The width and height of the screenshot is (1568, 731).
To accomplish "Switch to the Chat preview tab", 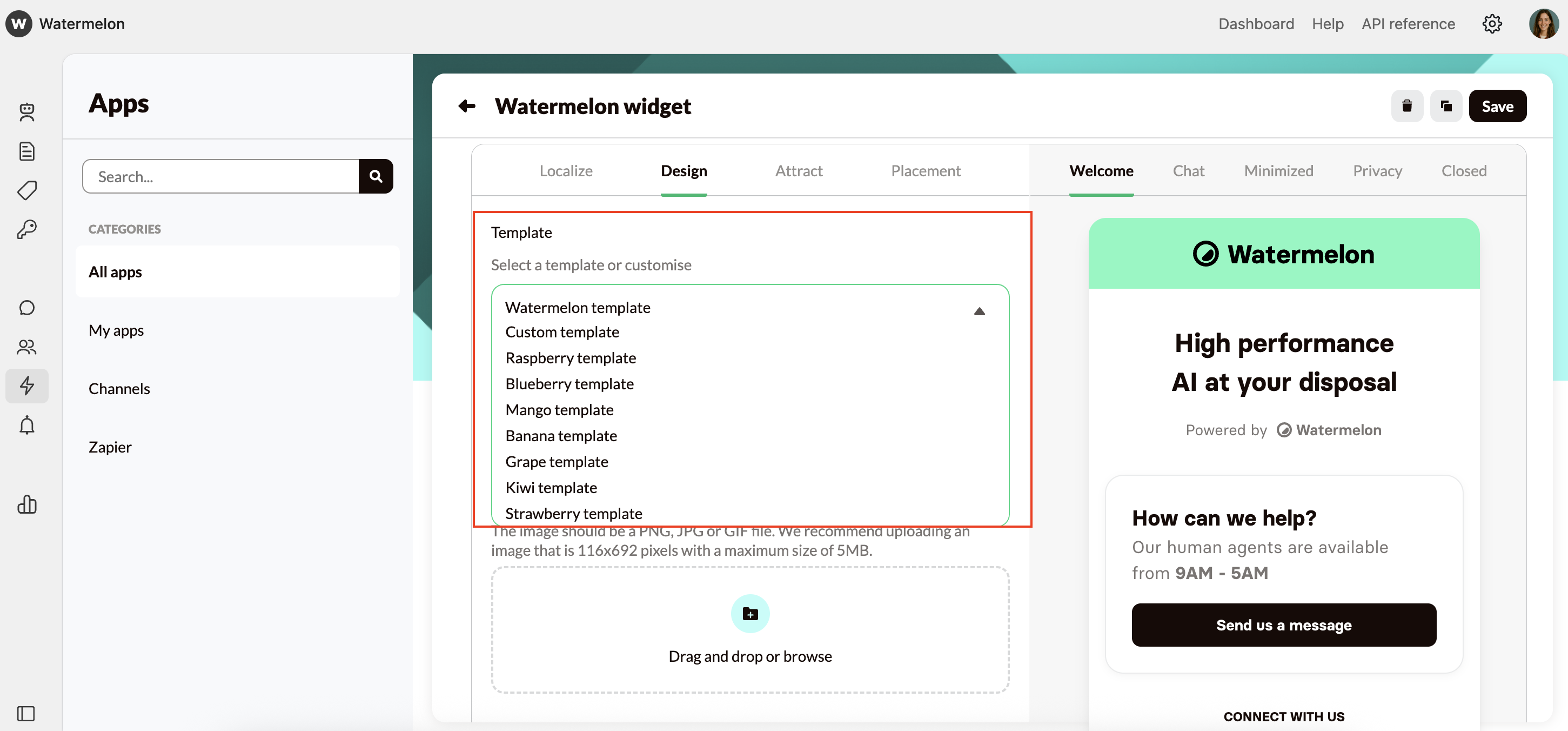I will point(1188,171).
